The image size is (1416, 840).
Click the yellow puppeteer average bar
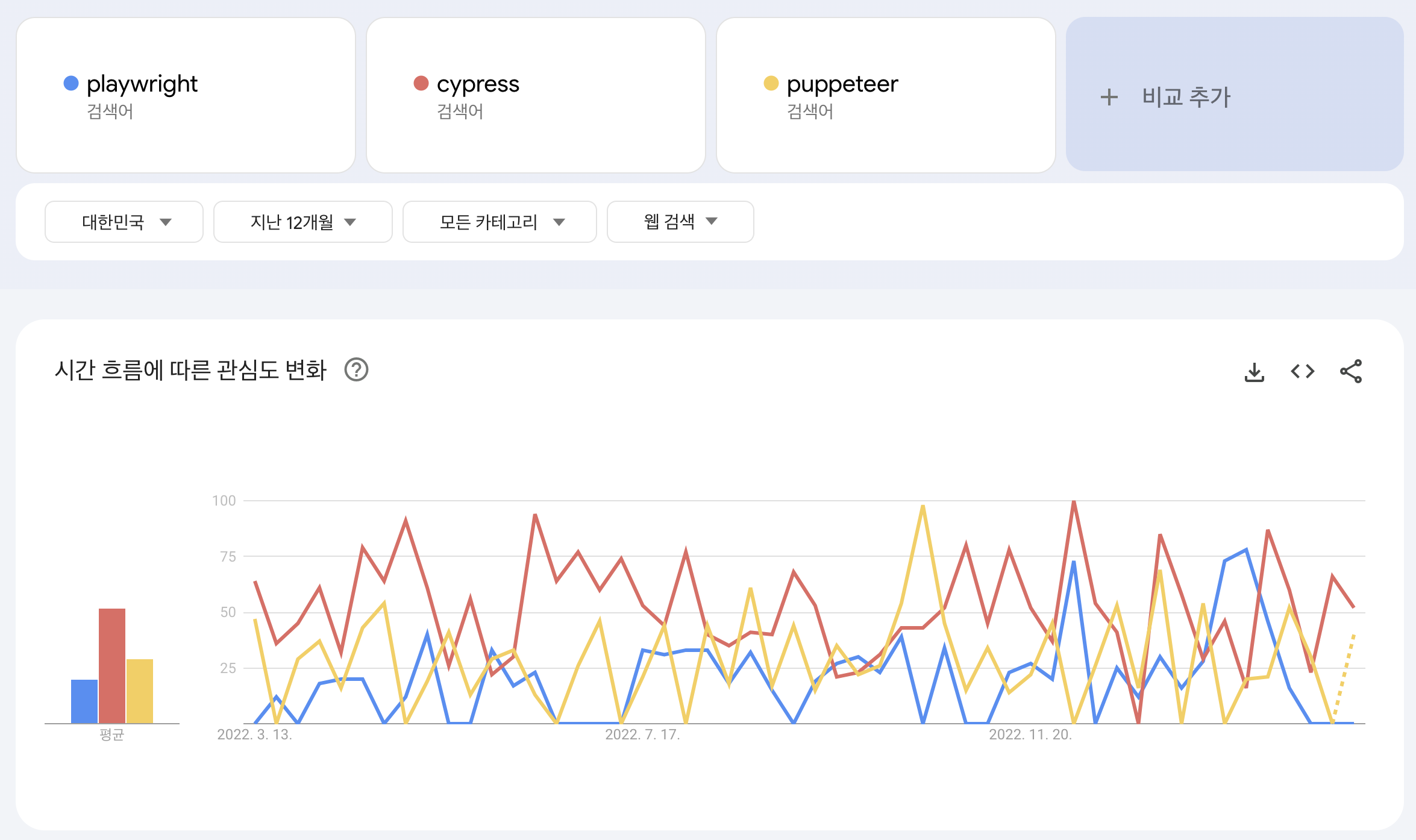point(140,691)
